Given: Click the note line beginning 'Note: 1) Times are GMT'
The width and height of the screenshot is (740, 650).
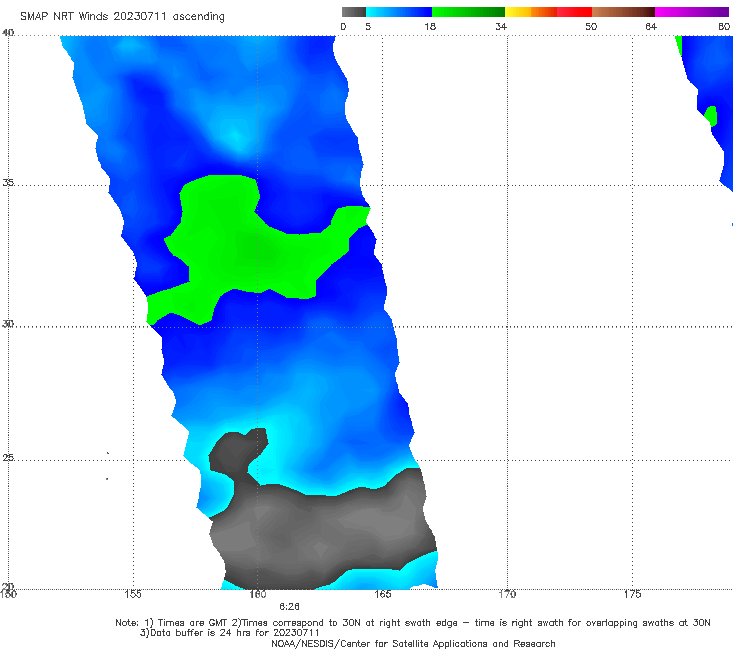Looking at the screenshot, I should [412, 623].
